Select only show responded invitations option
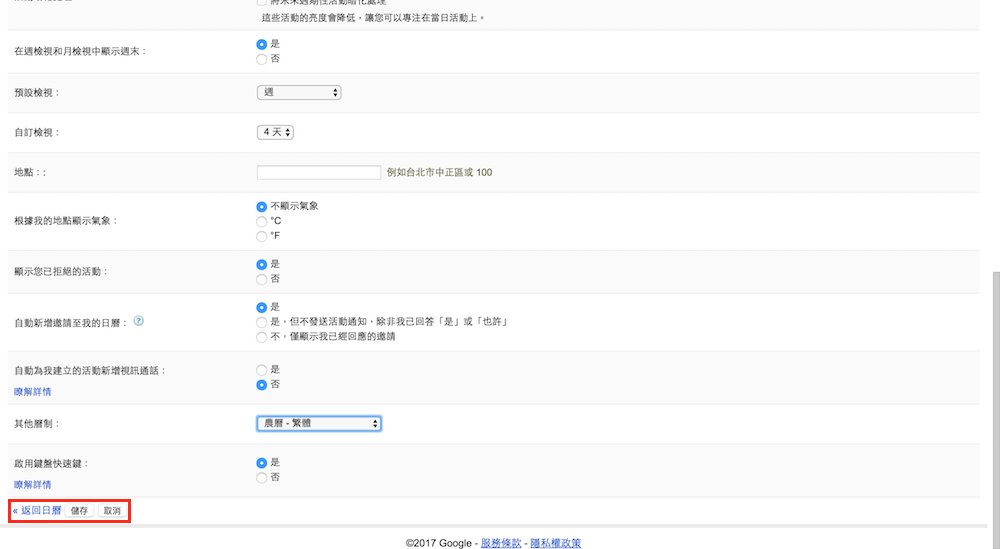The height and width of the screenshot is (549, 1000). click(x=262, y=337)
